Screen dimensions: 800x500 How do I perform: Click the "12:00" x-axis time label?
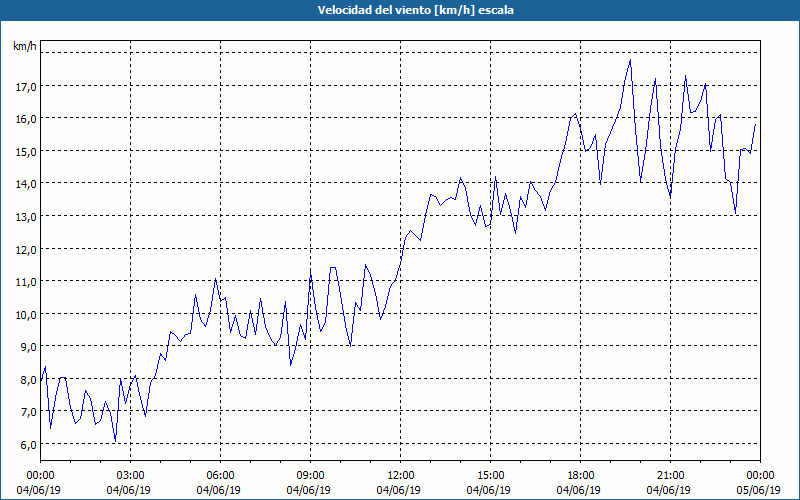coord(401,476)
